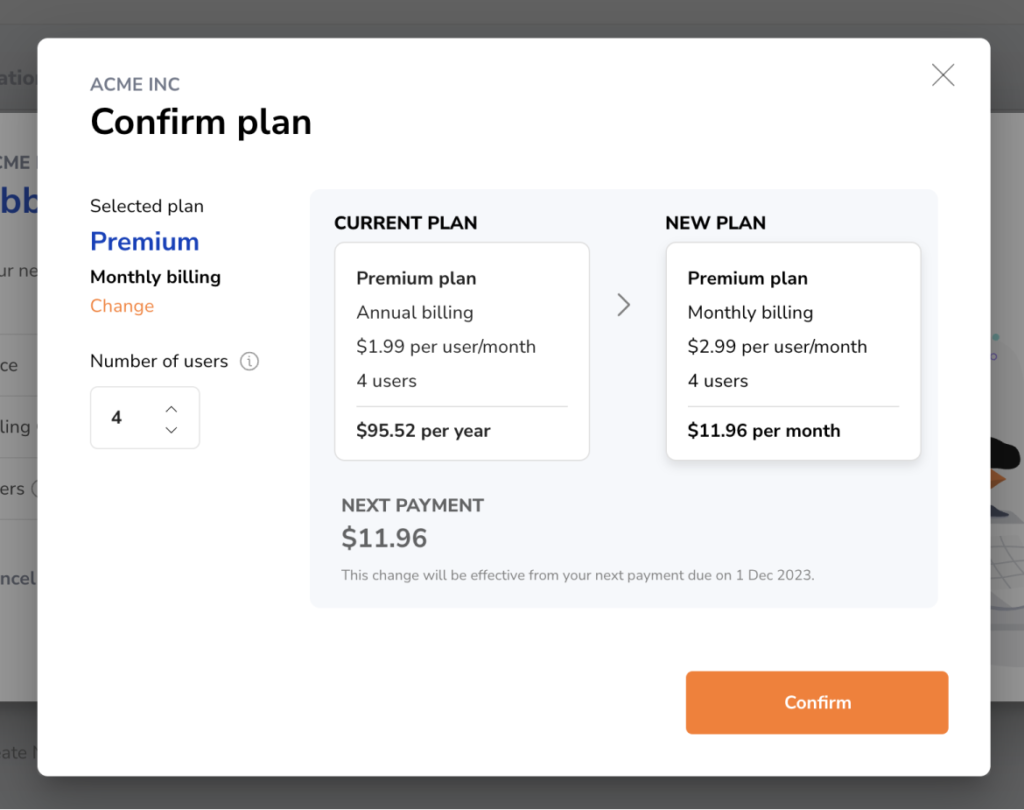Click the chevron arrow between plan cards
Image resolution: width=1024 pixels, height=810 pixels.
pos(624,305)
